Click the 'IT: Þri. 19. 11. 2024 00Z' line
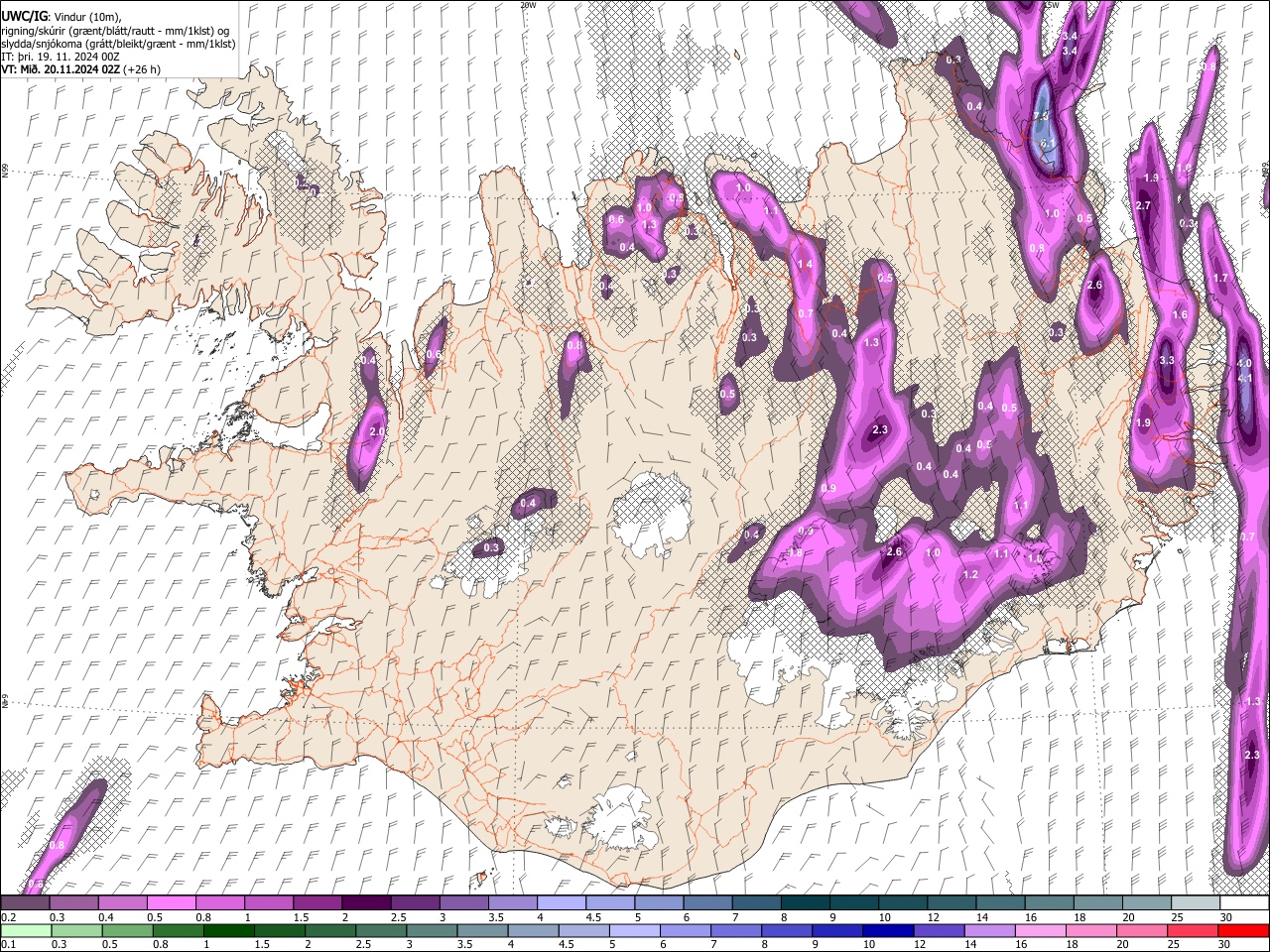The height and width of the screenshot is (952, 1270). pyautogui.click(x=61, y=57)
